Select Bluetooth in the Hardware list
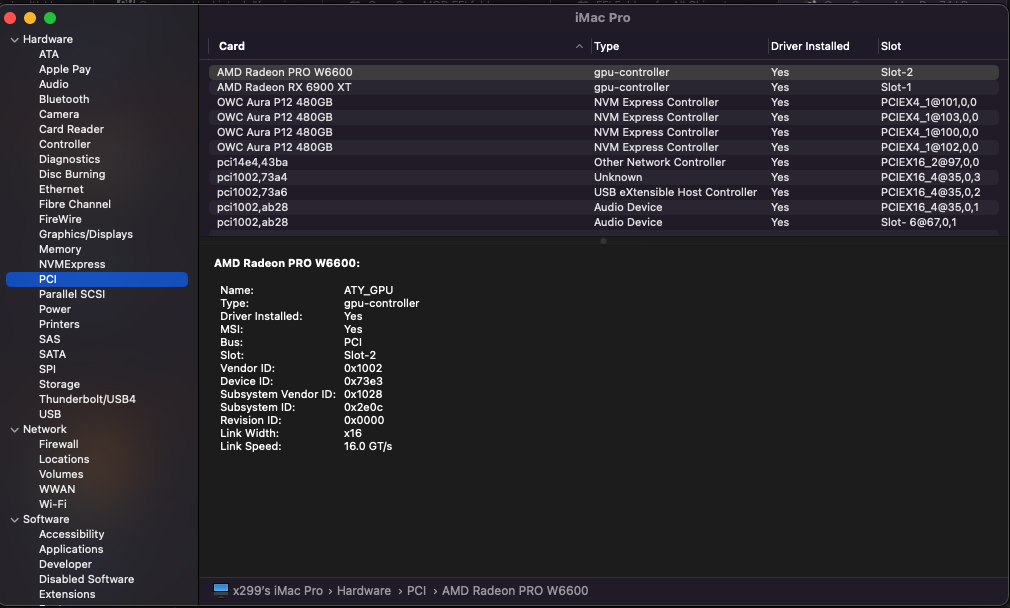1010x608 pixels. (x=64, y=99)
